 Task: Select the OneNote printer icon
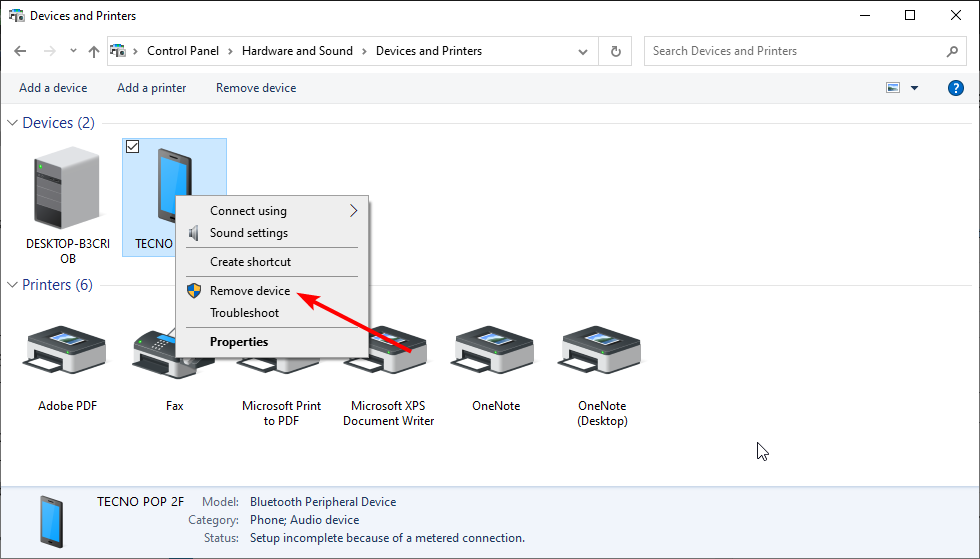[x=494, y=351]
